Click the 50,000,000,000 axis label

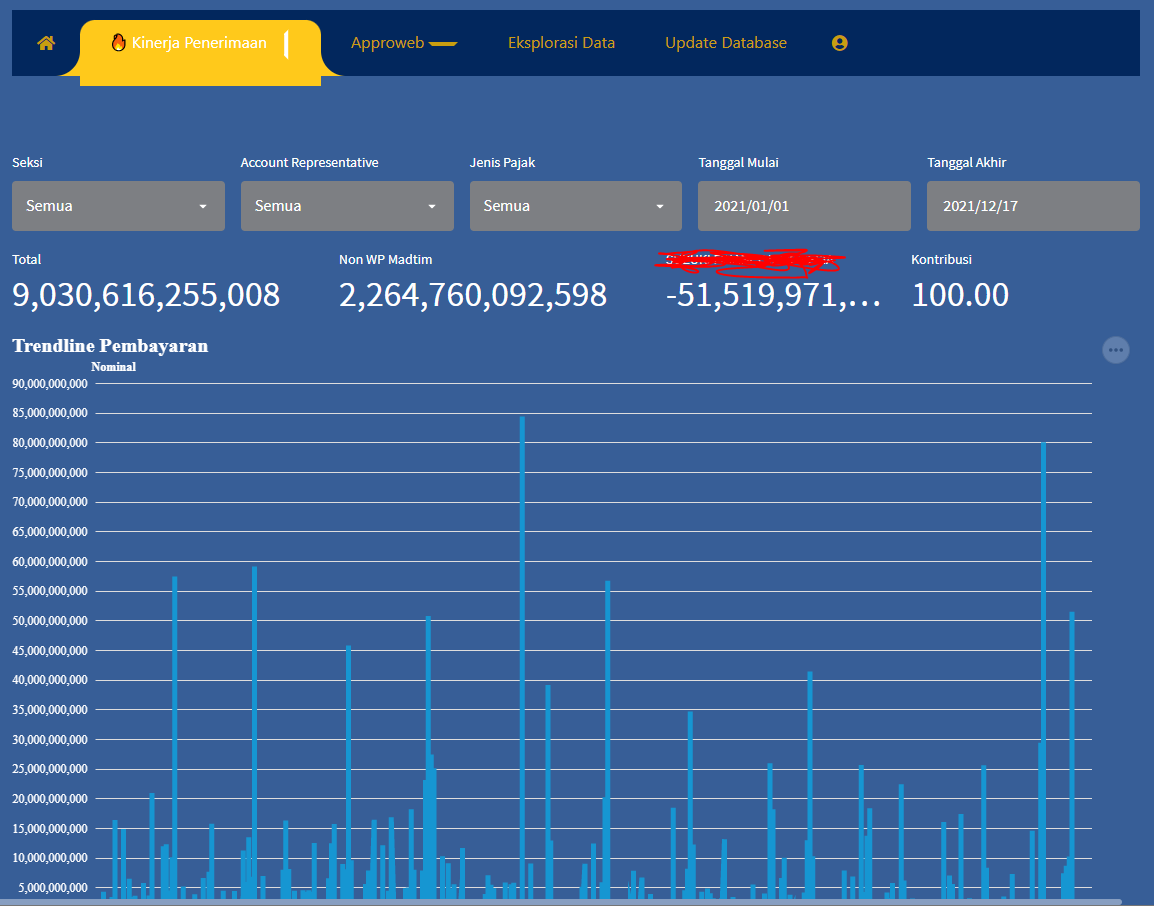tap(50, 620)
